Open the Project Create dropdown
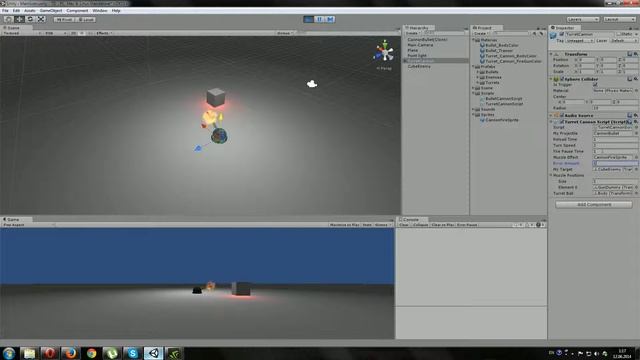Viewport: 640px width, 360px height. click(x=481, y=33)
